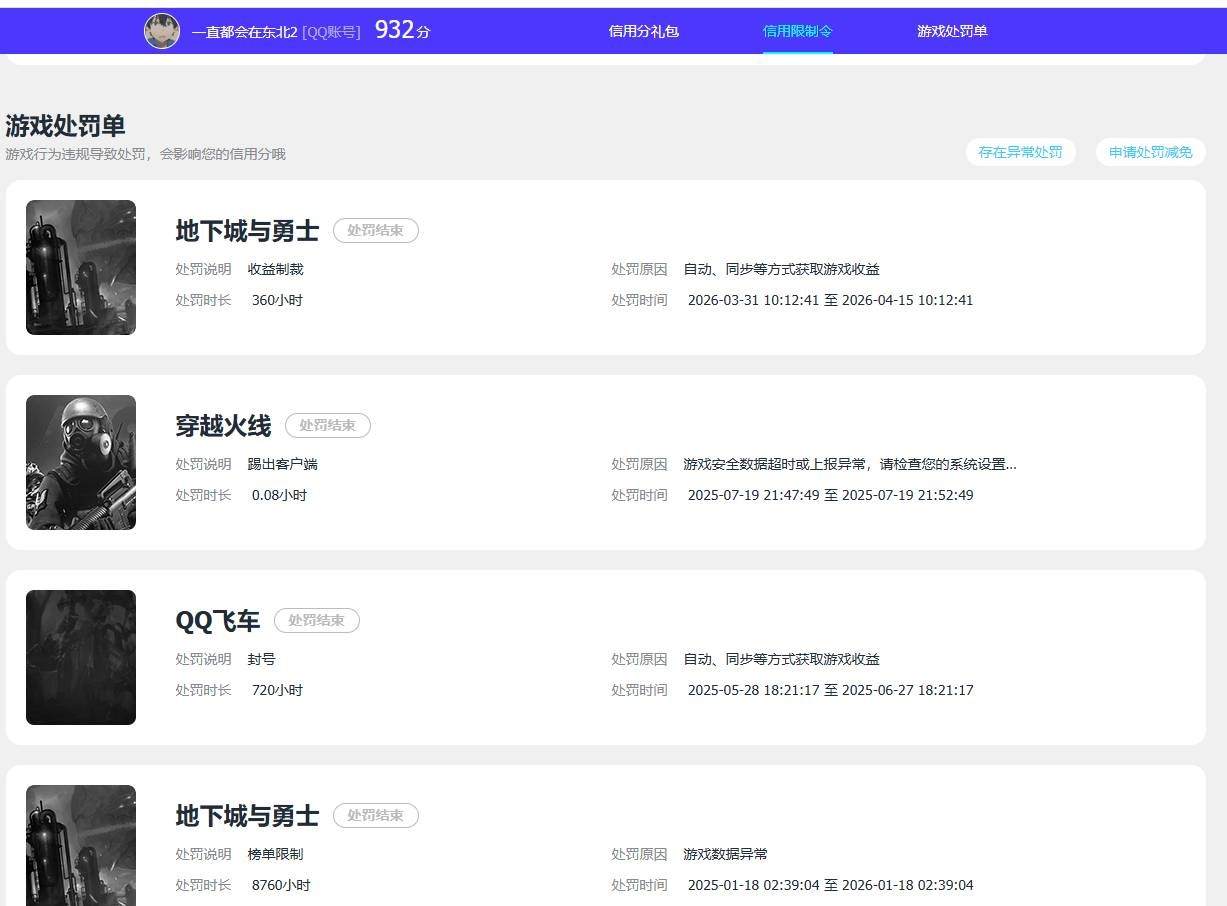Open first 地下城与勇士 game thumbnail

click(x=81, y=267)
